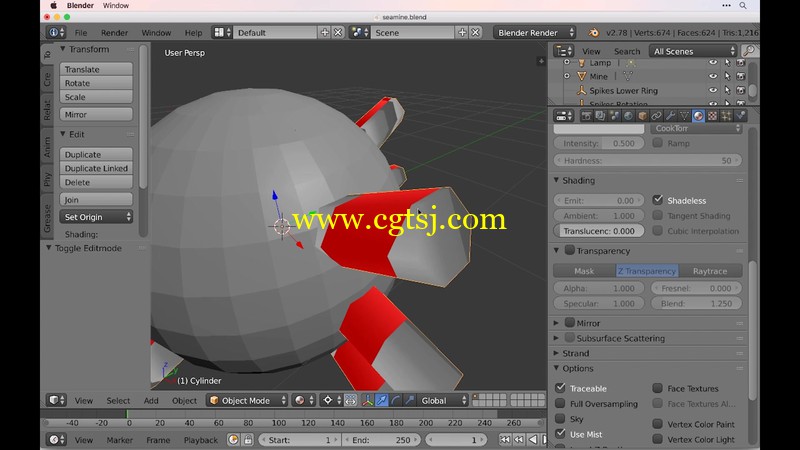The width and height of the screenshot is (800, 450).
Task: Open the Render Layers properties tab
Action: [600, 116]
